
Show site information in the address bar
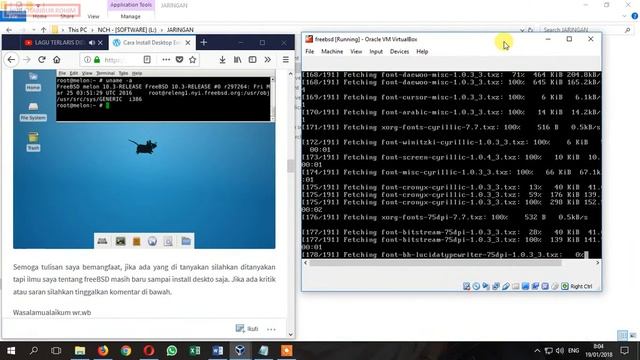(87, 60)
